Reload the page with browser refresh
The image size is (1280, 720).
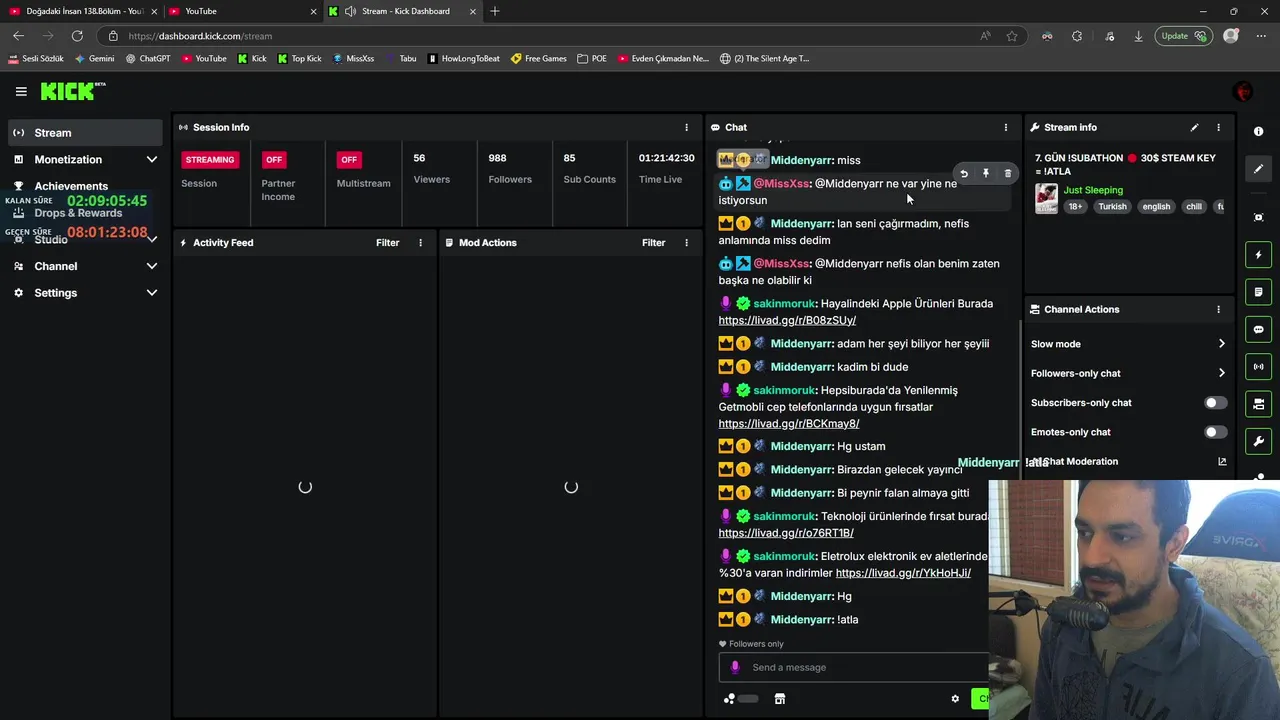(77, 36)
